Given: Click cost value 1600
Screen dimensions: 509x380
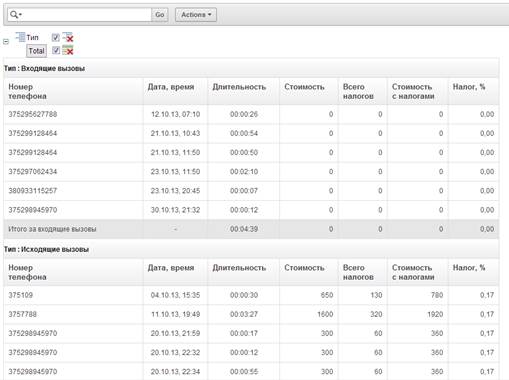Looking at the screenshot, I should [325, 314].
